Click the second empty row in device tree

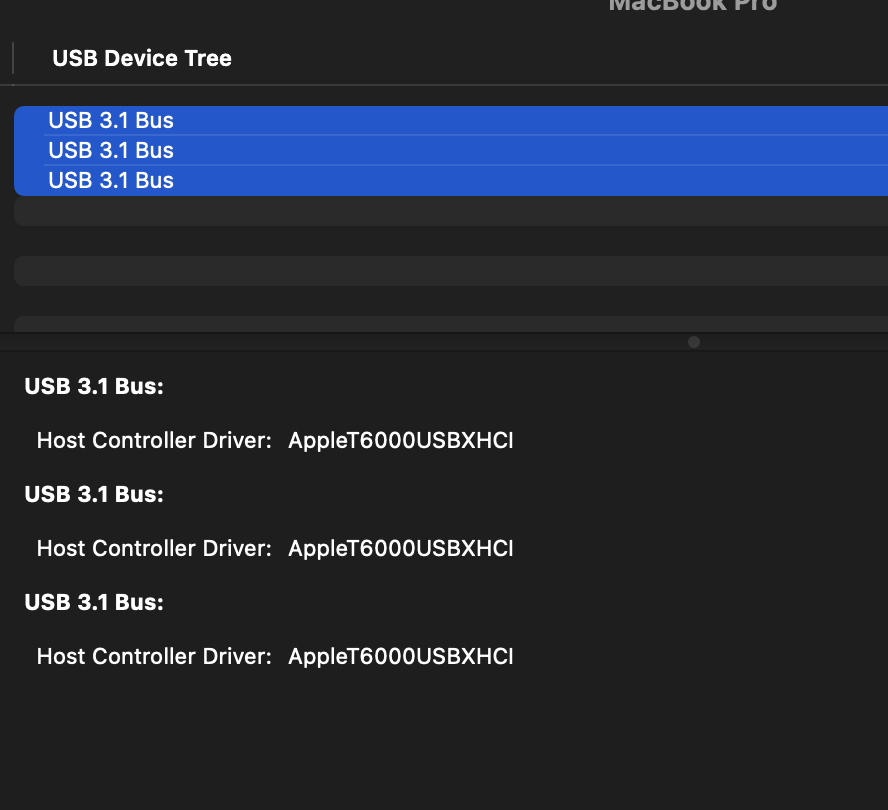click(x=450, y=271)
